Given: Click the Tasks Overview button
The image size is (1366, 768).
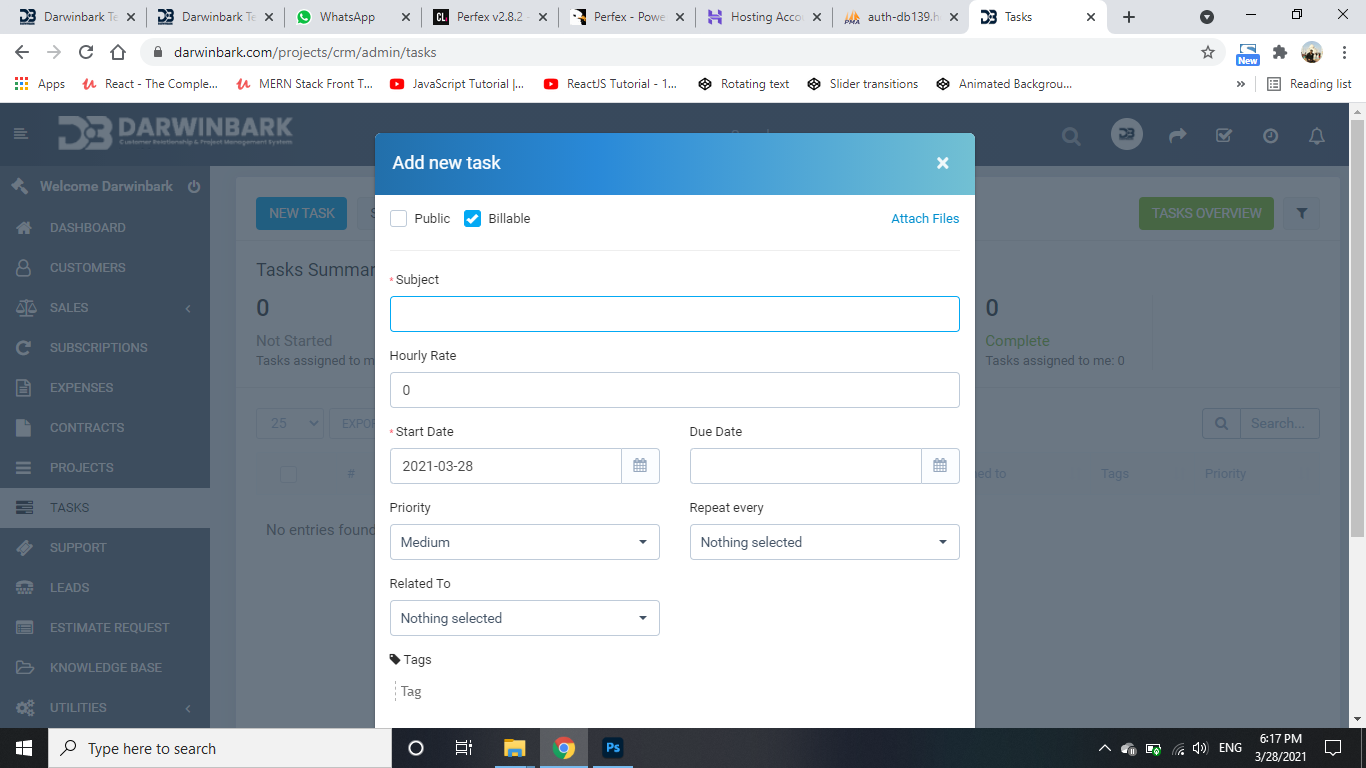Looking at the screenshot, I should (1206, 213).
